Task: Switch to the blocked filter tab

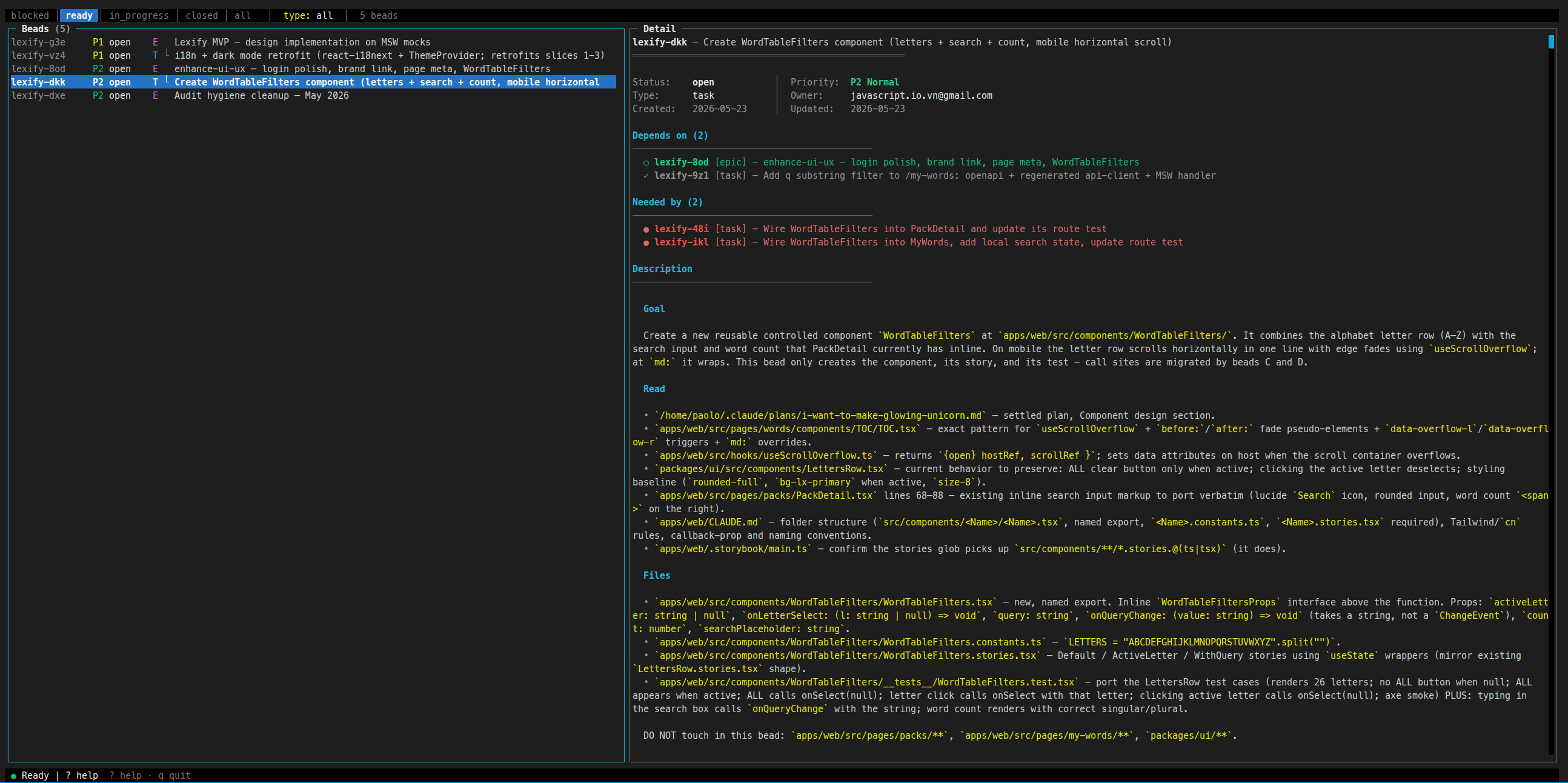Action: (30, 15)
